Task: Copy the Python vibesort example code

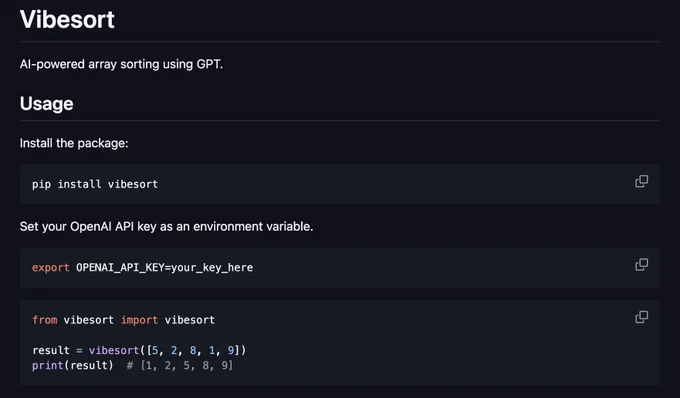Action: tap(641, 317)
